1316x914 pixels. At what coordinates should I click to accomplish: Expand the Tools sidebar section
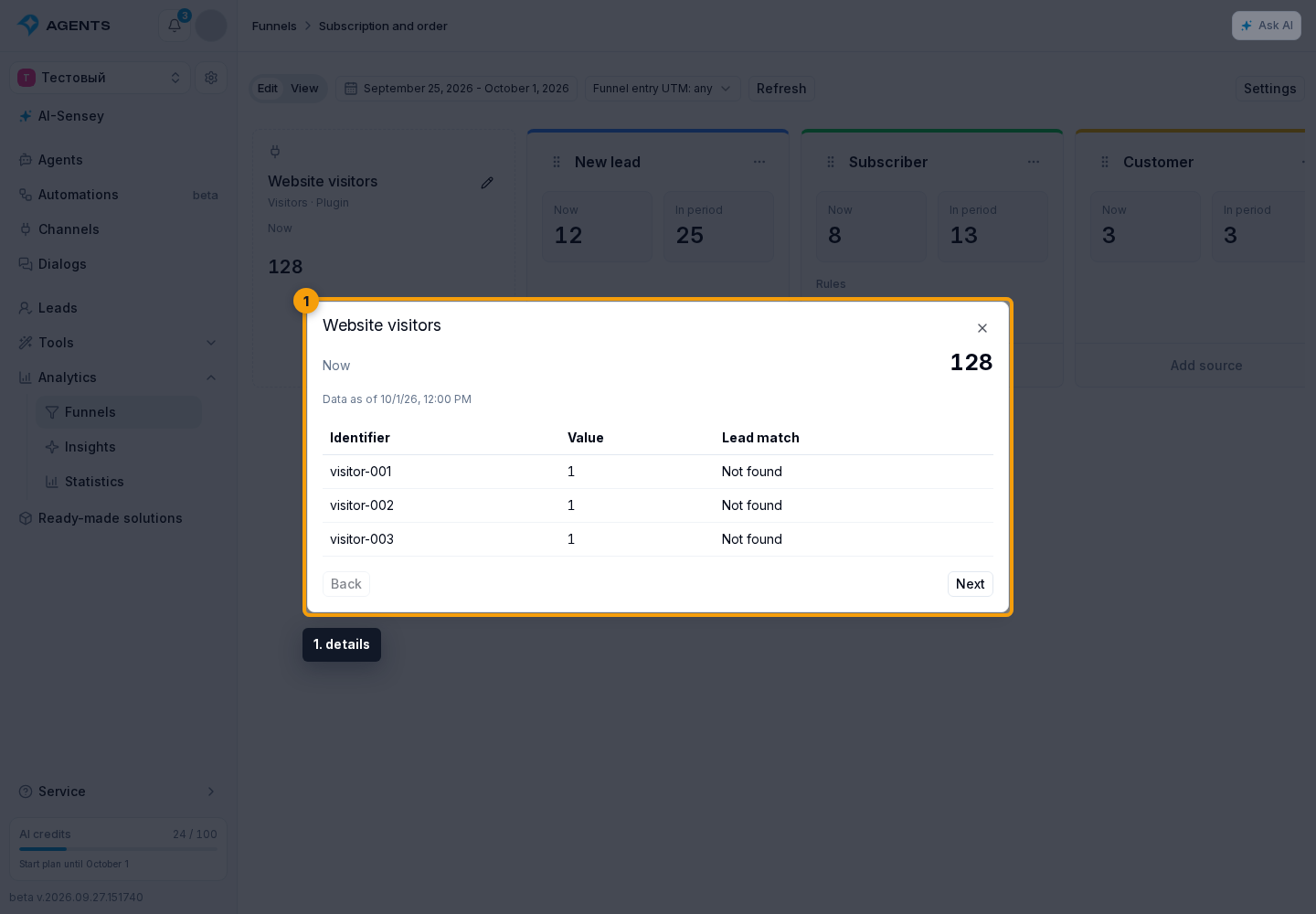119,343
